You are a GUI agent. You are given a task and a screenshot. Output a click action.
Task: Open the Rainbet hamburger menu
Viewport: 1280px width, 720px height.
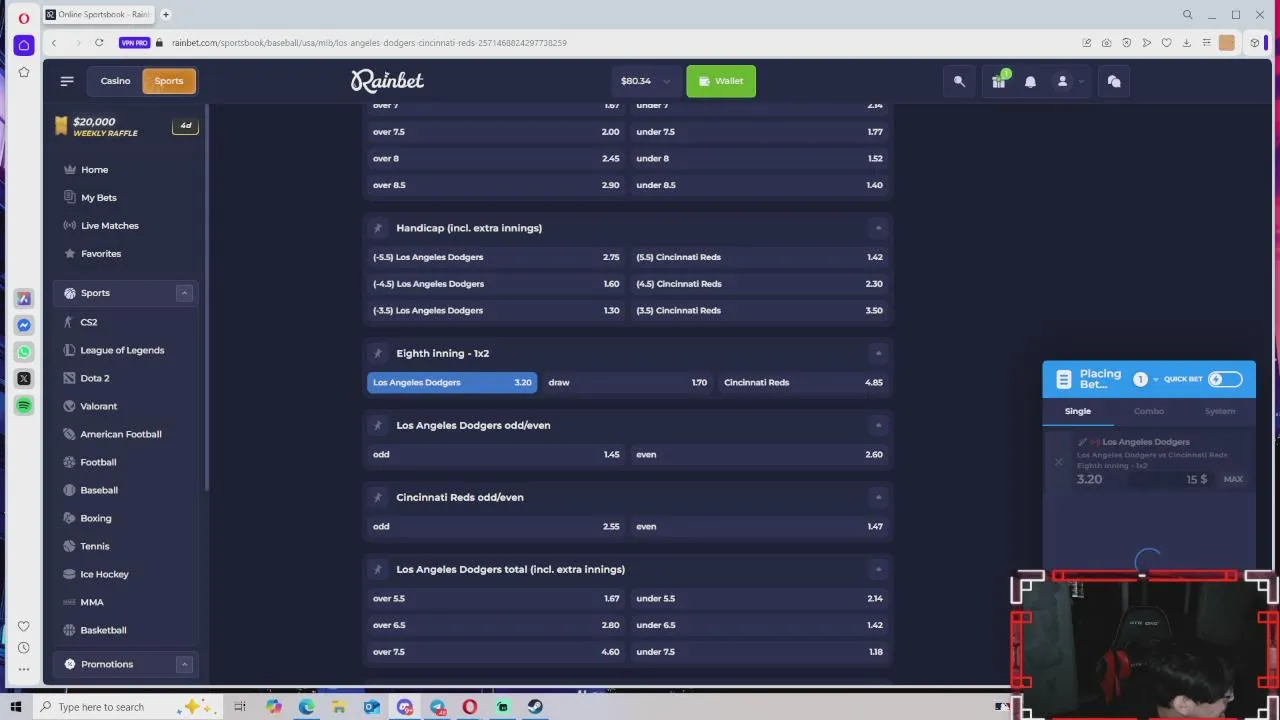(x=67, y=81)
